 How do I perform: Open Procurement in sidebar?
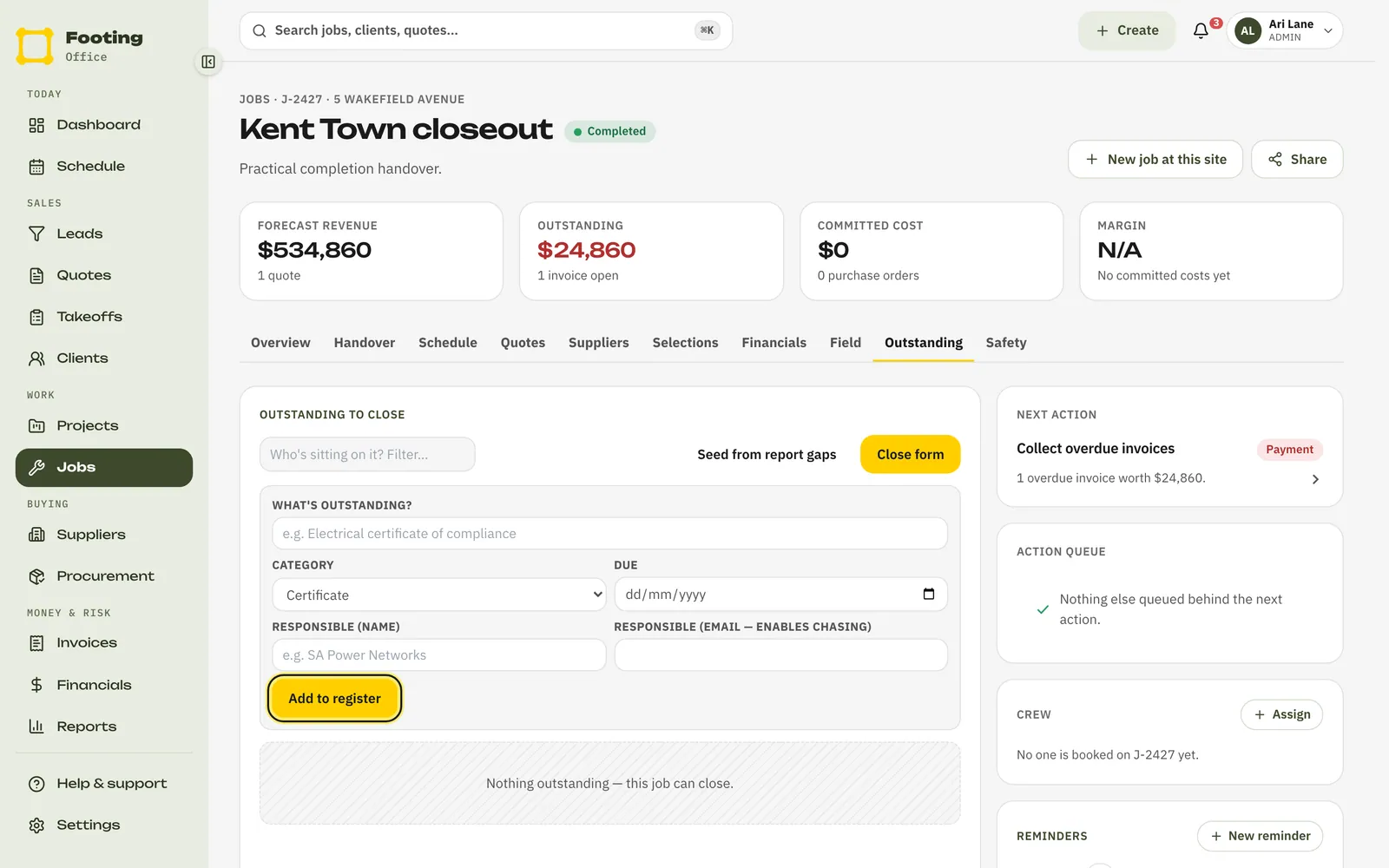[104, 576]
